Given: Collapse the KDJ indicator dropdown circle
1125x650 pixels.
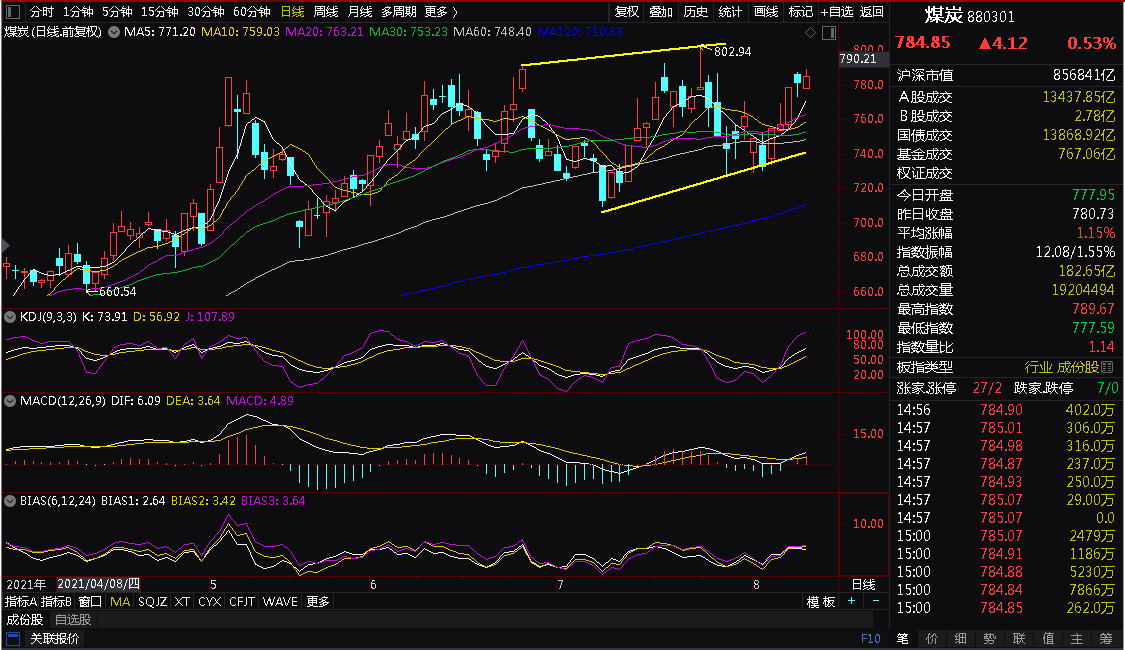Looking at the screenshot, I should point(10,316).
